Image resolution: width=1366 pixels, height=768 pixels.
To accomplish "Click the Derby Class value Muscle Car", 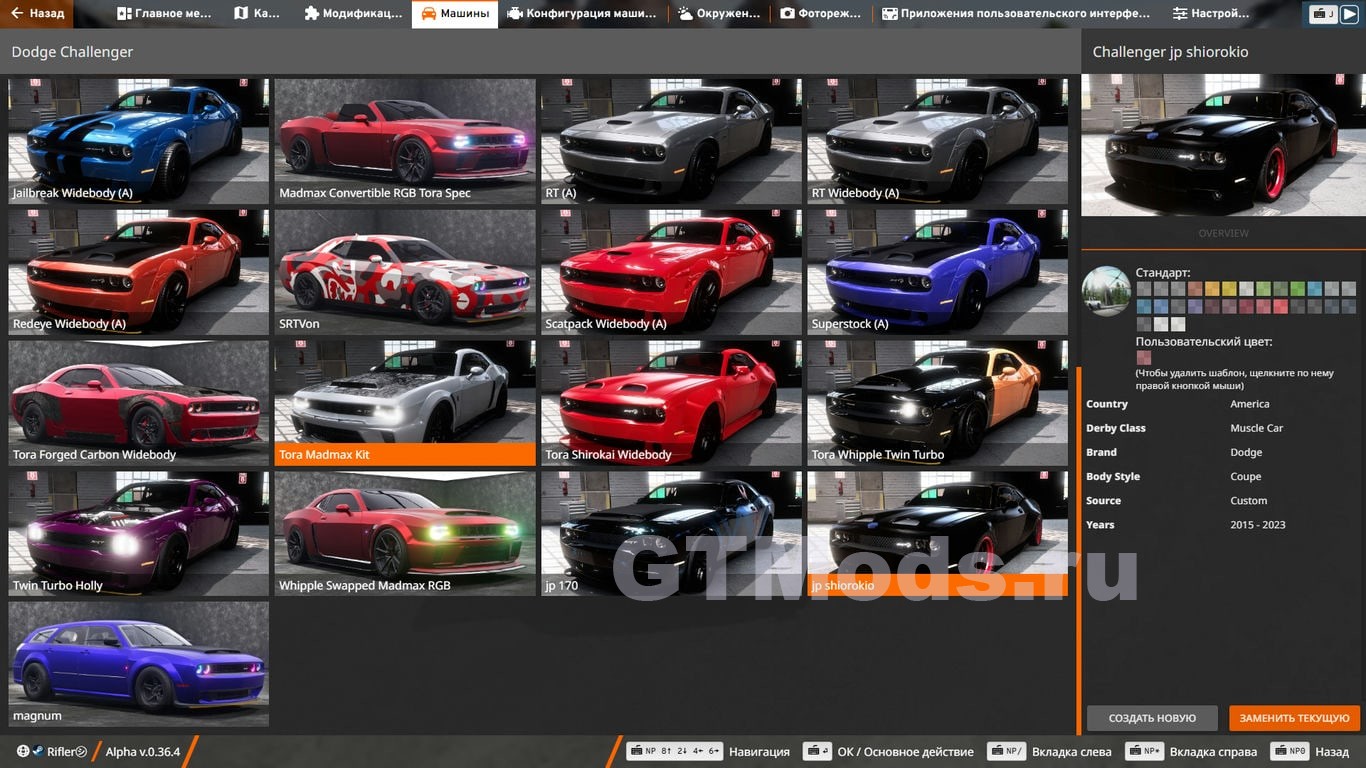I will click(x=1257, y=428).
